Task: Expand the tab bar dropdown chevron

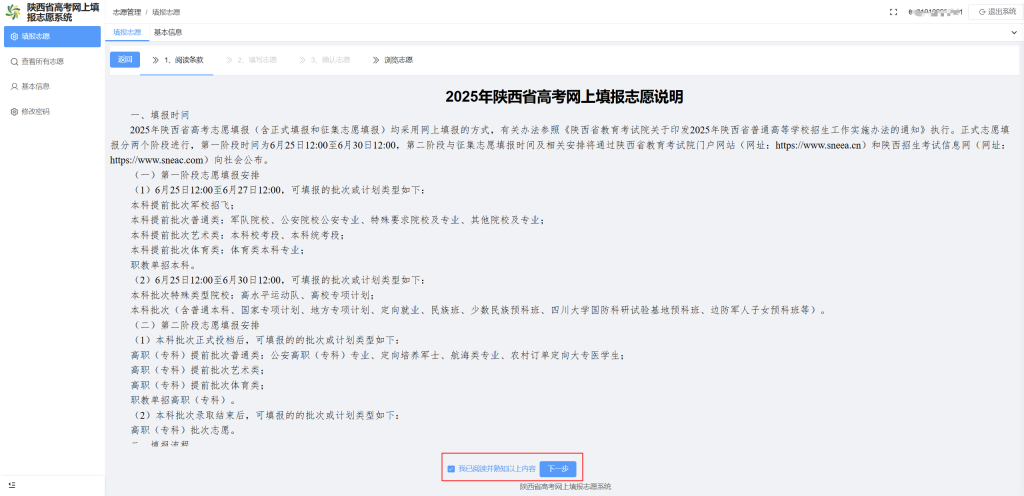Action: coord(1013,33)
